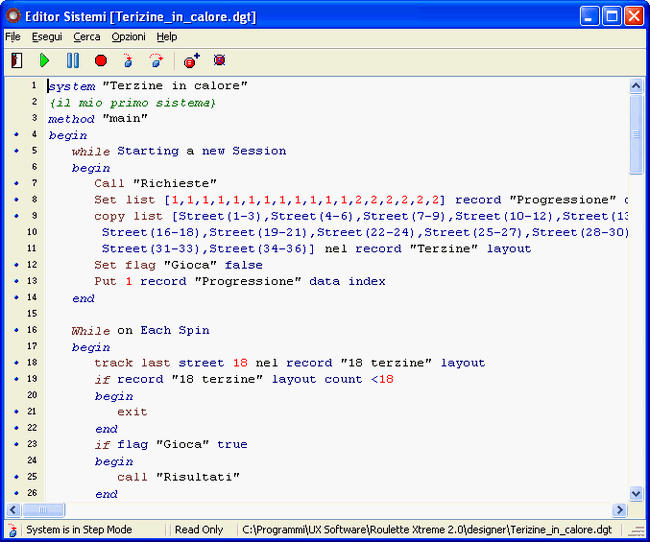Click the Call "Richieste" line
Screen dimensions: 650x542
155,183
